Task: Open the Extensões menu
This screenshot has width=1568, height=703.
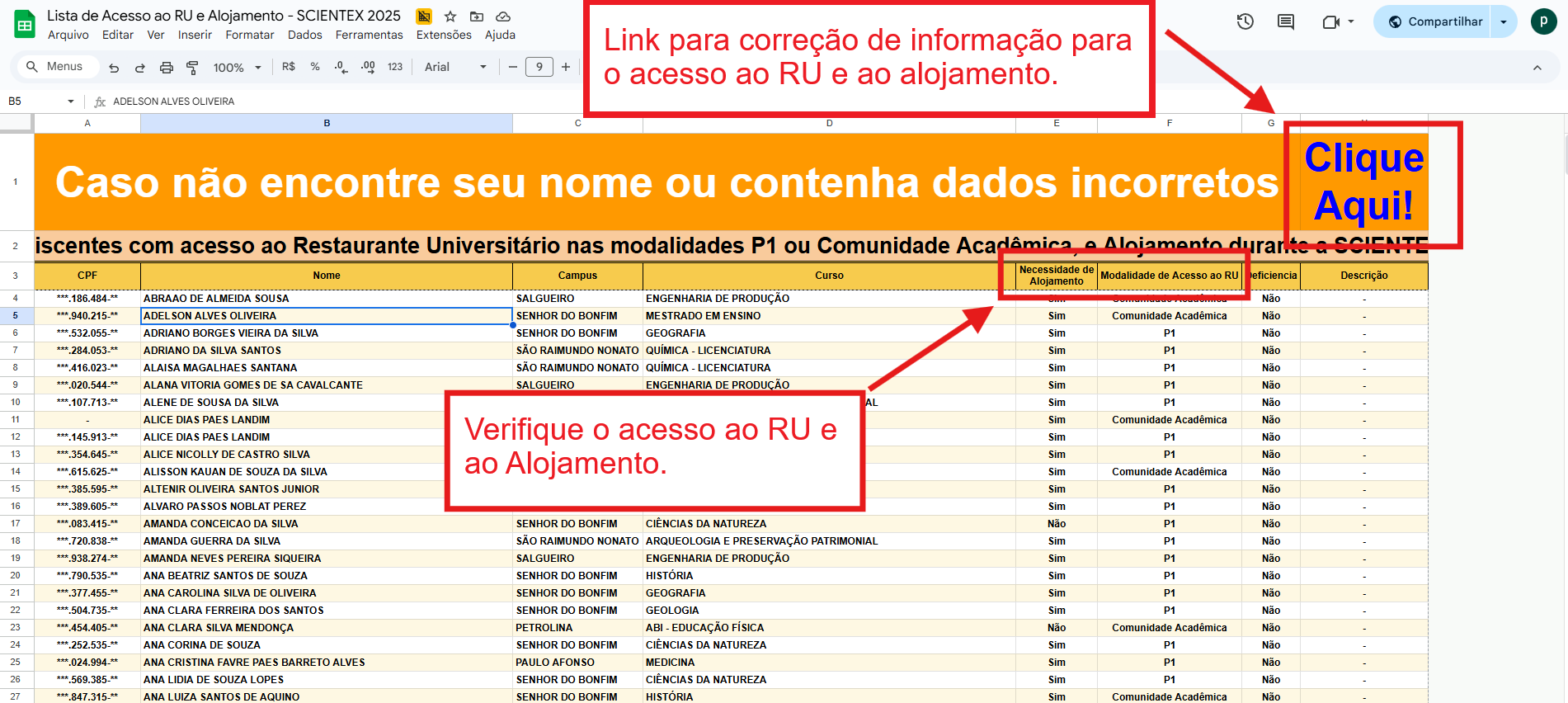Action: pos(444,35)
